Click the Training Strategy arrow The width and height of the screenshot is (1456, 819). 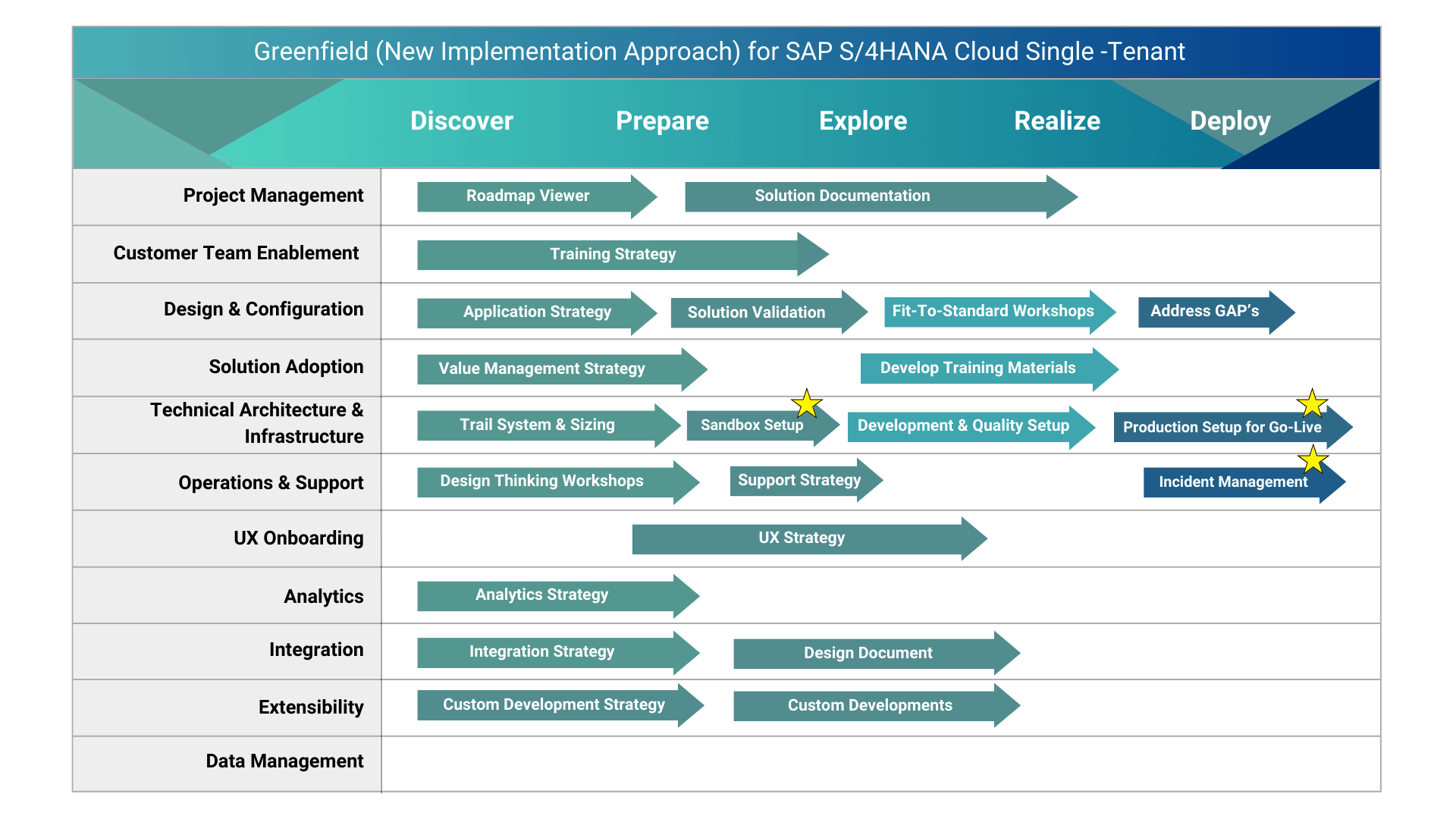coord(623,255)
